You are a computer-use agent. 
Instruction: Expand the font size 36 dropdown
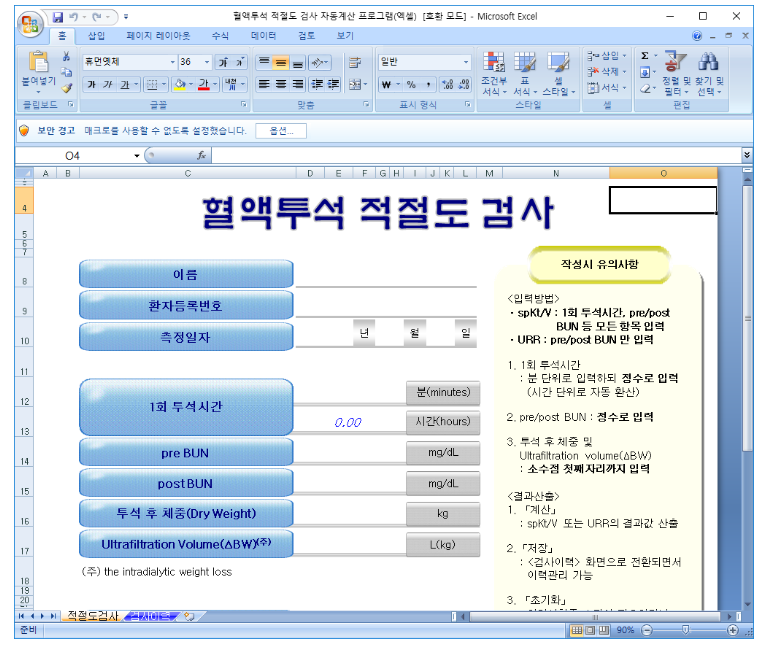pos(207,62)
